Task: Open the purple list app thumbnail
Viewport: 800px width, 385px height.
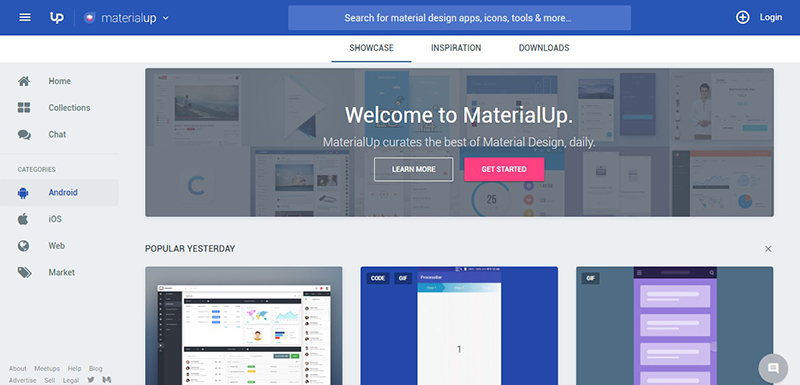Action: pos(674,326)
